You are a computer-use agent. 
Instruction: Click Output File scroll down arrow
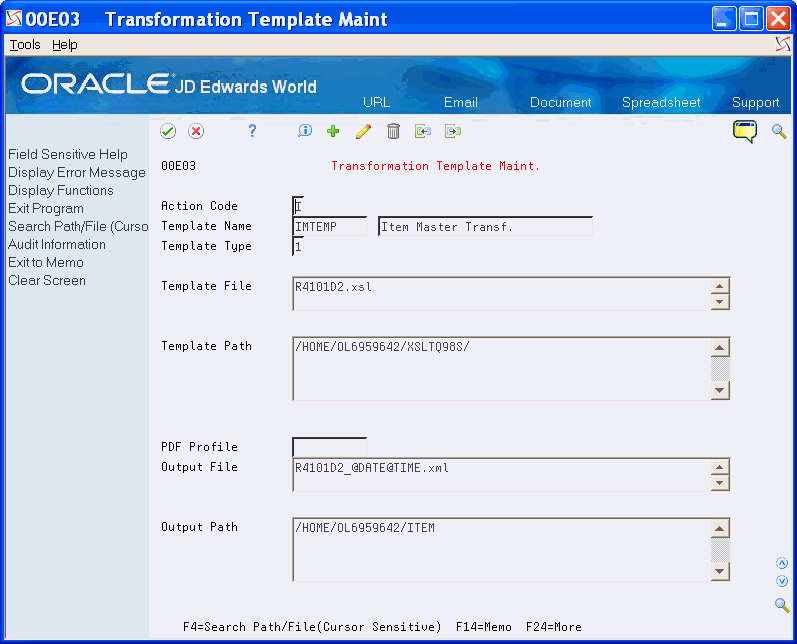pos(720,483)
